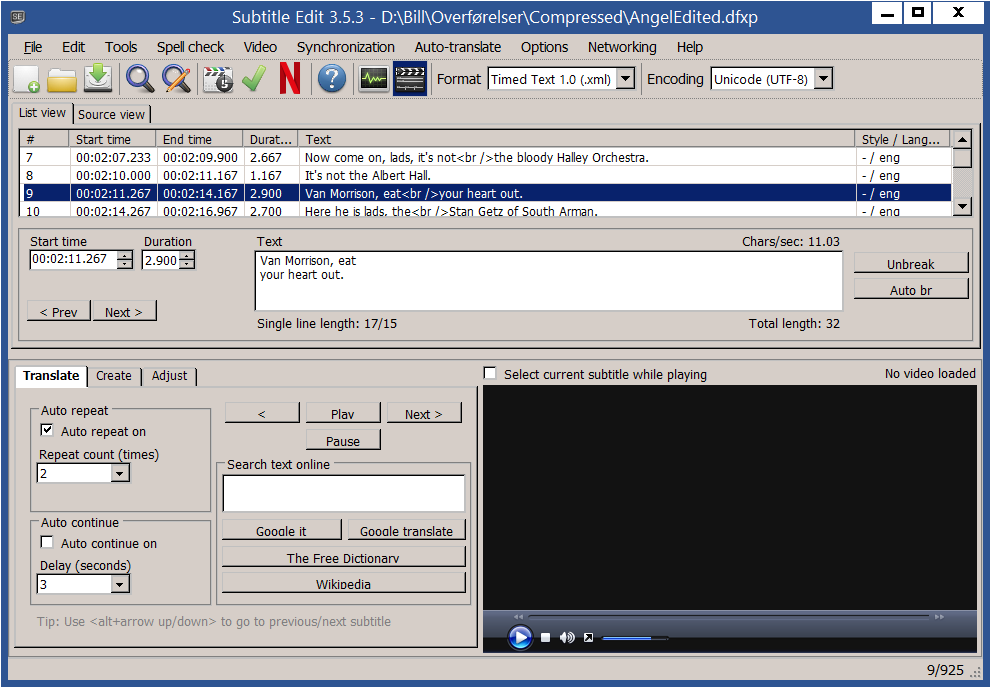Open the Options menu
The image size is (991, 688).
coord(544,47)
